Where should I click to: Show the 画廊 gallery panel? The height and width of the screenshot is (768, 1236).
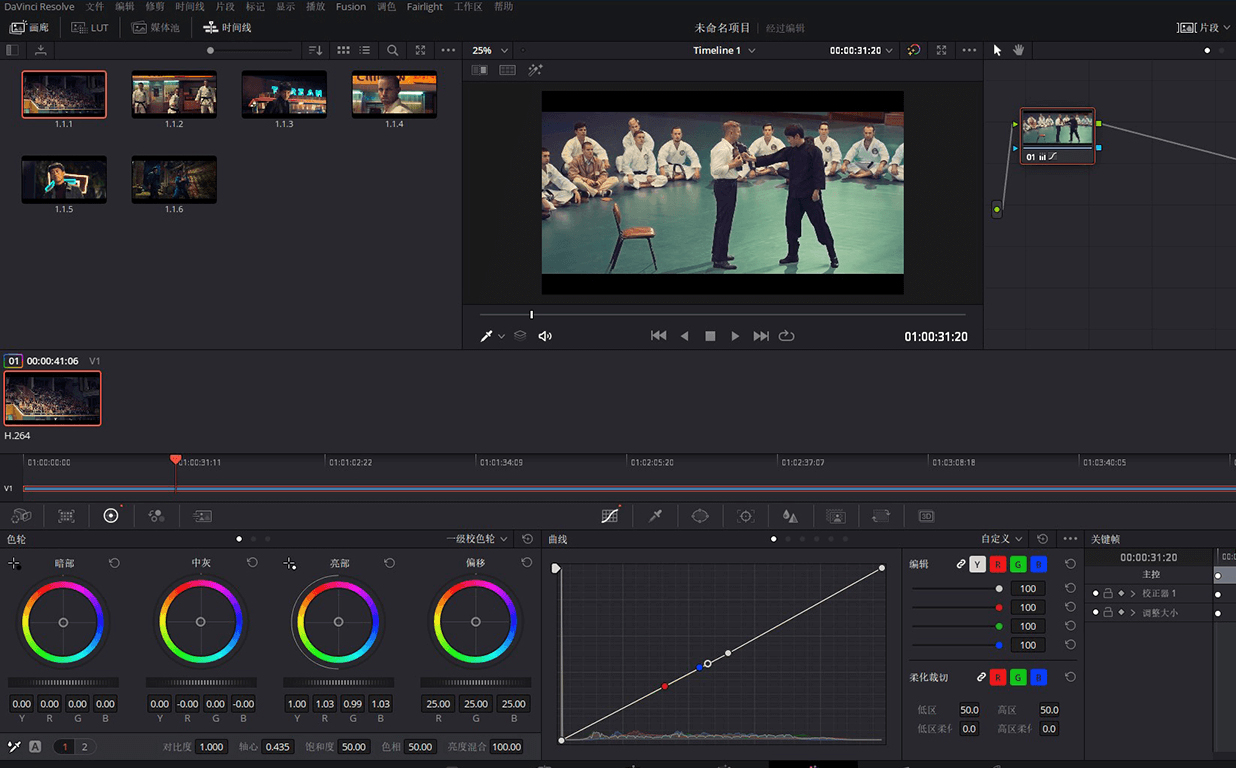29,27
